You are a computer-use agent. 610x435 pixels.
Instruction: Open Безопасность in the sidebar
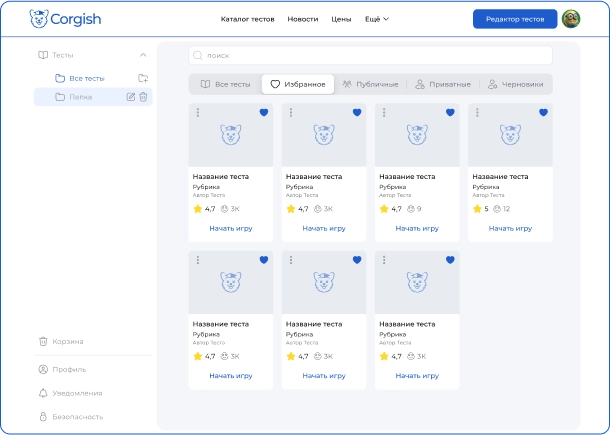tap(71, 417)
